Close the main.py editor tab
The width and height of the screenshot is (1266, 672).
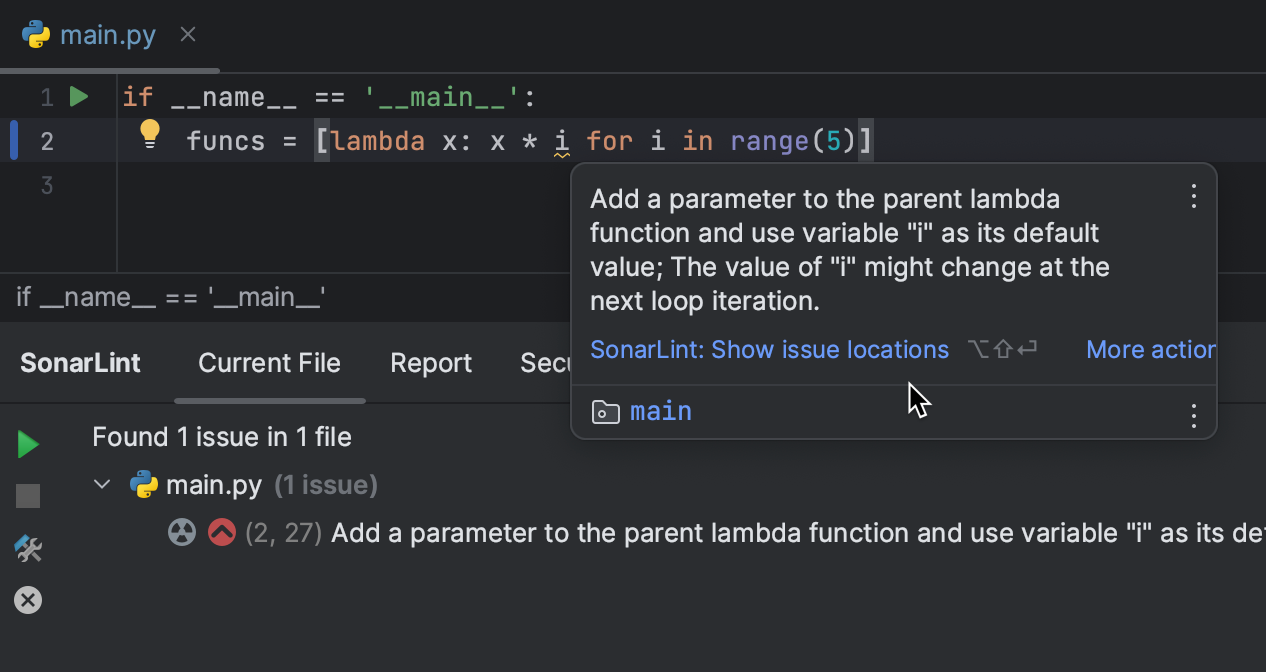[188, 35]
